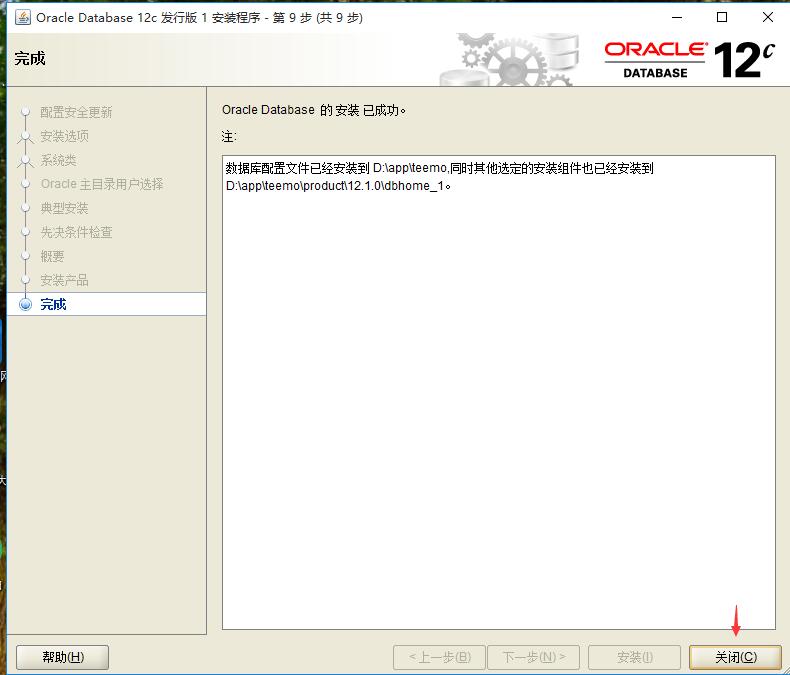Select 安装产品 step in sidebar

tap(64, 280)
